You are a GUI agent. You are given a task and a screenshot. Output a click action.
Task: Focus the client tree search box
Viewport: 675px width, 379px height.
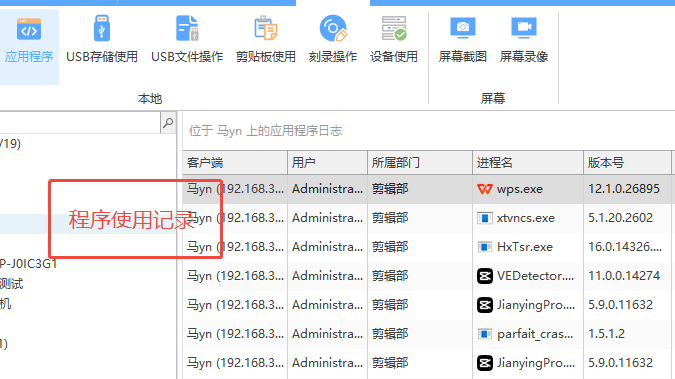tap(80, 123)
